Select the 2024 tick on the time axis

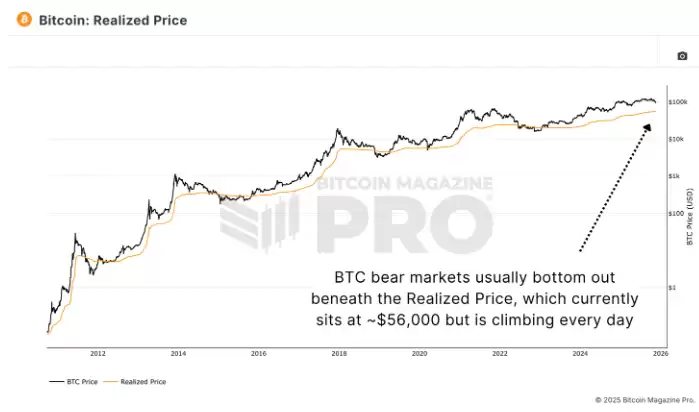click(x=581, y=354)
